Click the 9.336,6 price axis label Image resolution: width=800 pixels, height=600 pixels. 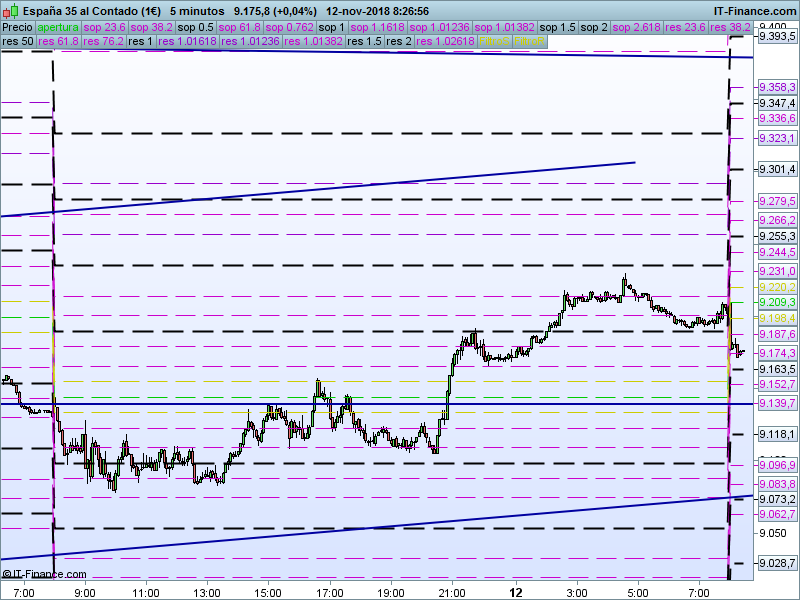pos(777,118)
